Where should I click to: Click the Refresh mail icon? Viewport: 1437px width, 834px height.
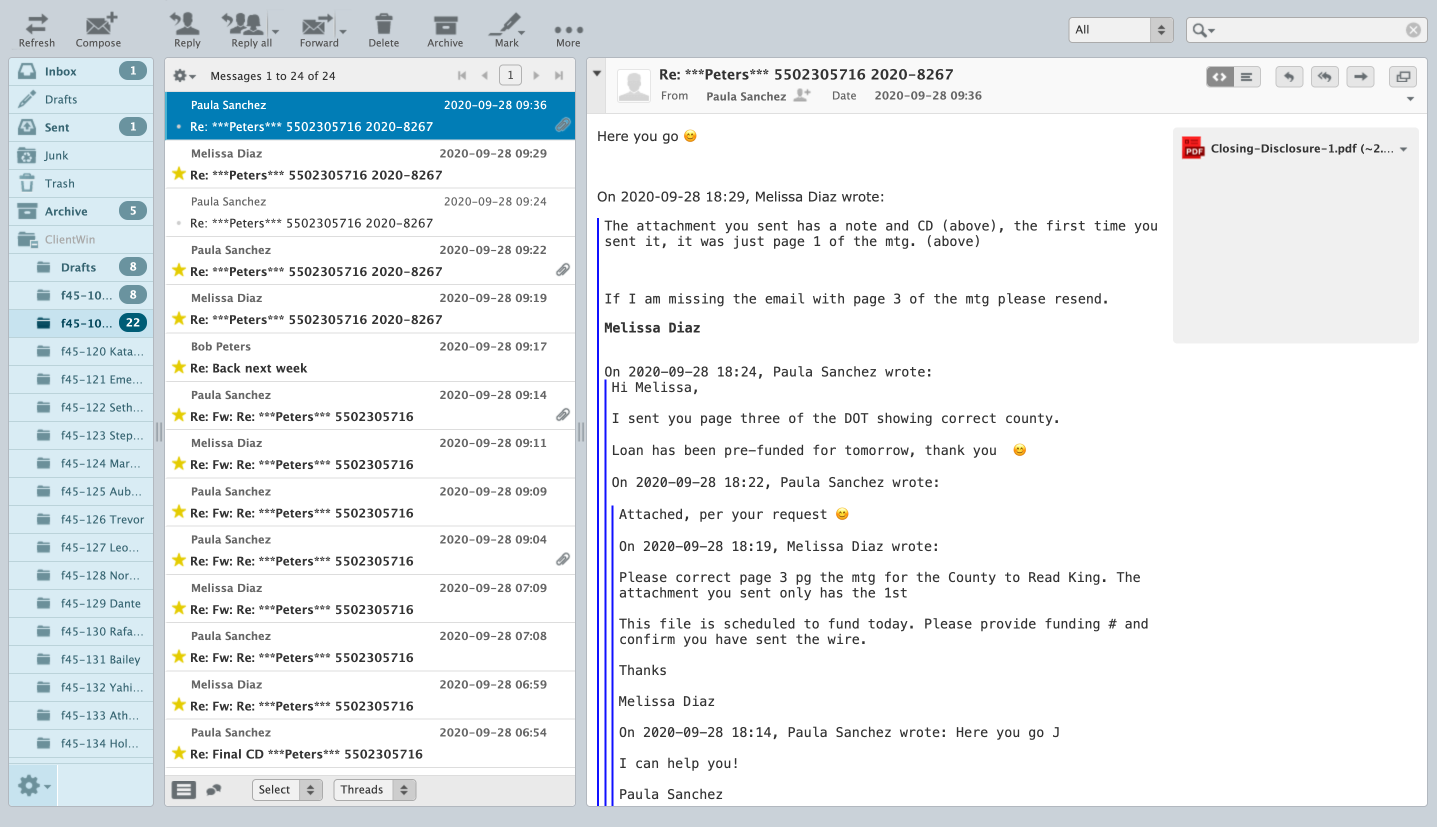coord(37,29)
